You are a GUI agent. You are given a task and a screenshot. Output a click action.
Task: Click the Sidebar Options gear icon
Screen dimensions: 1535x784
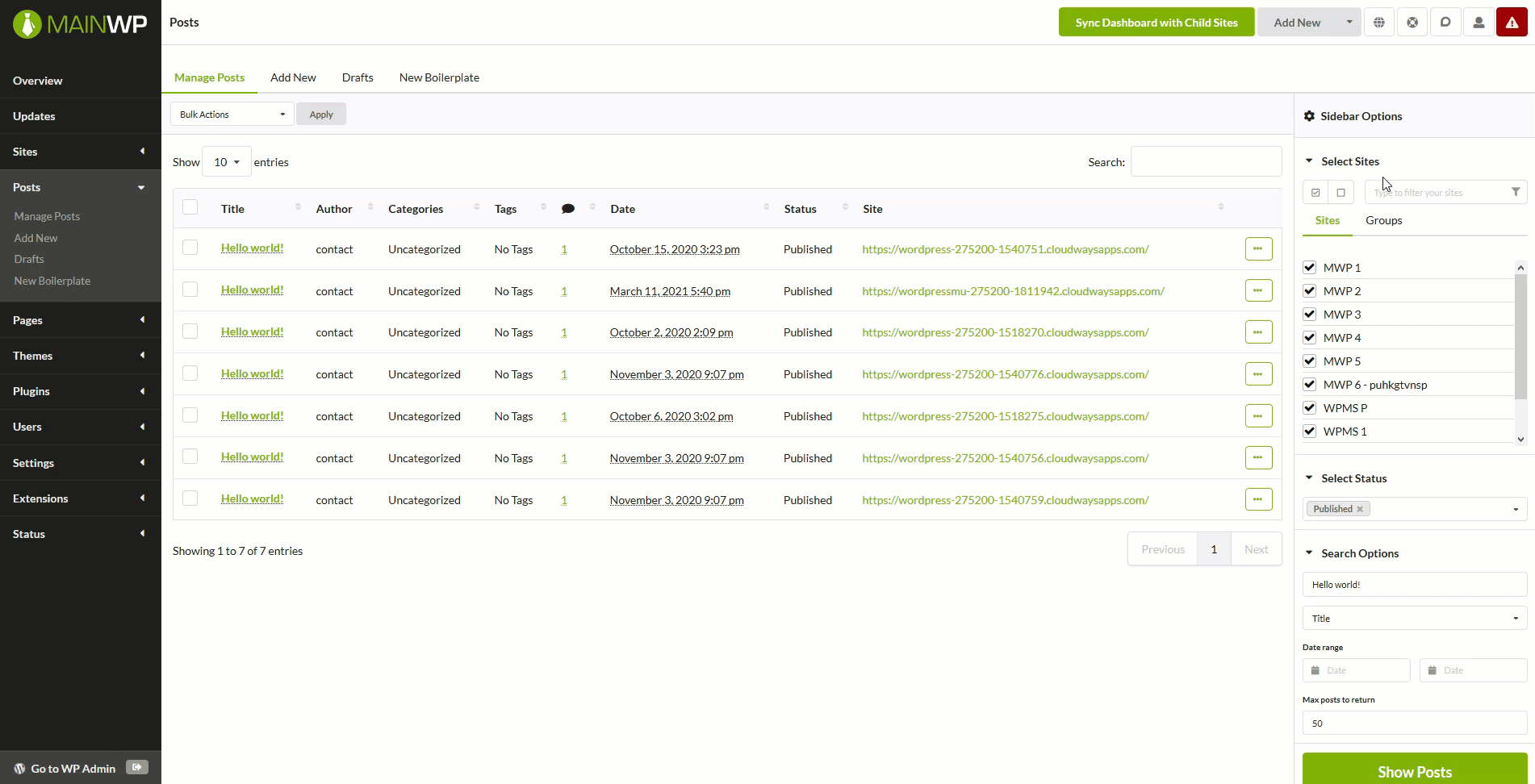tap(1309, 116)
